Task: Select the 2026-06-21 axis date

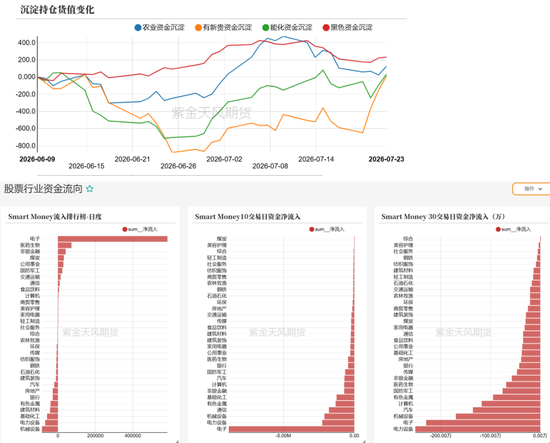Action: [132, 159]
